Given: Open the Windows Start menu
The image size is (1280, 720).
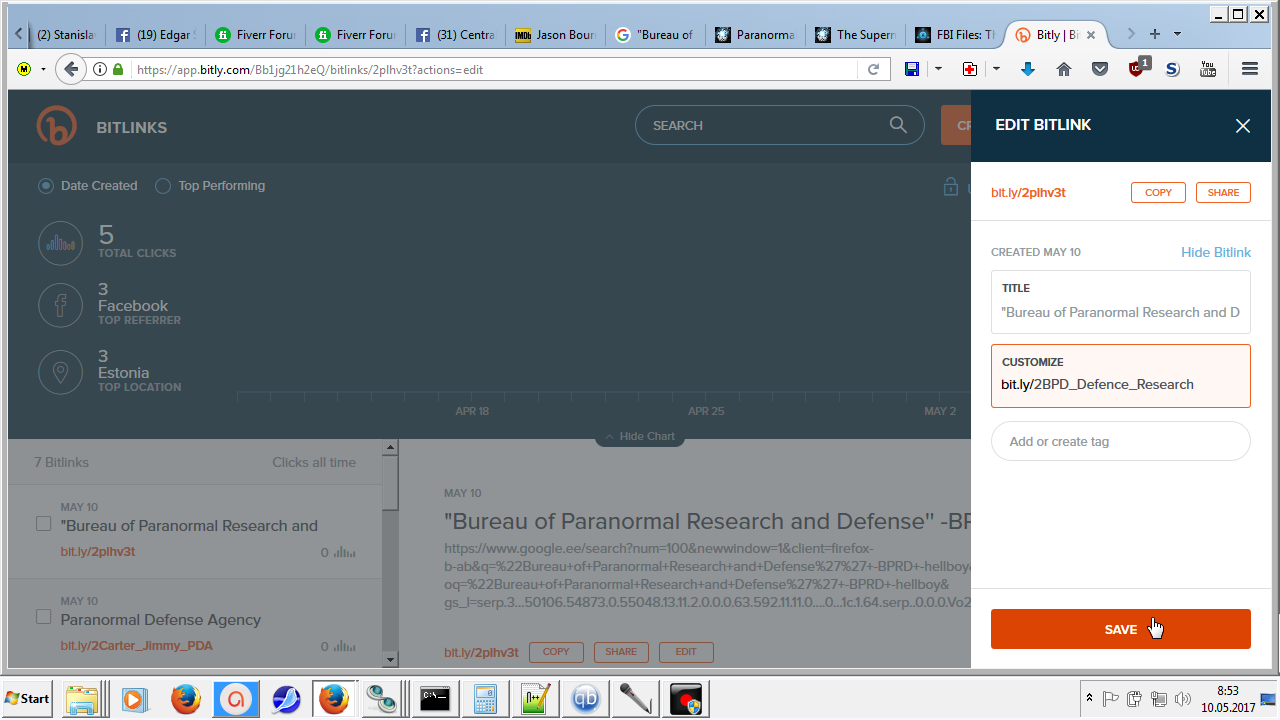Looking at the screenshot, I should coord(28,698).
